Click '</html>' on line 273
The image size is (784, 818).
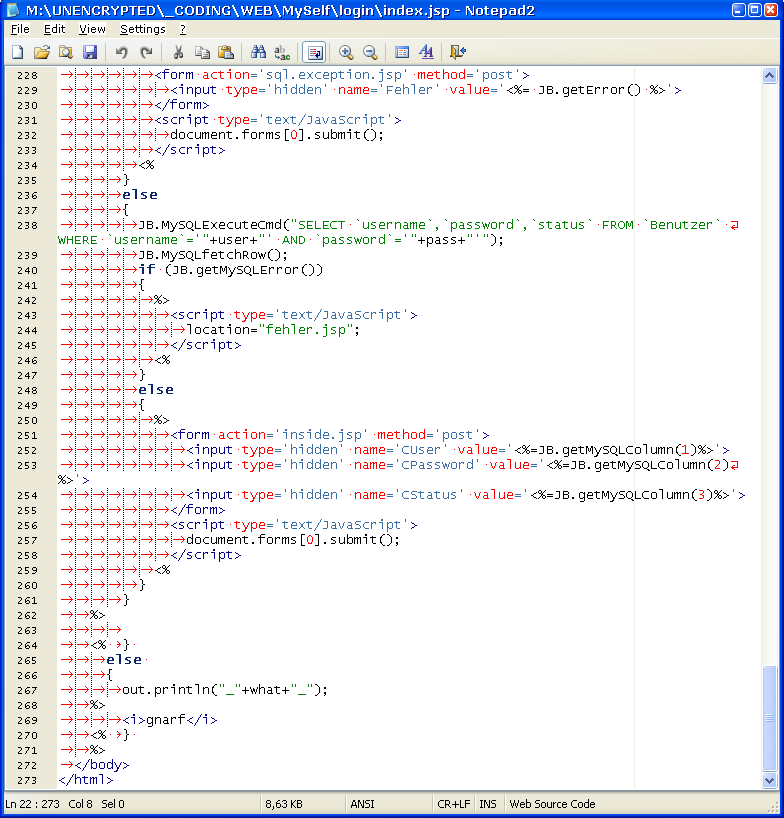(x=86, y=780)
